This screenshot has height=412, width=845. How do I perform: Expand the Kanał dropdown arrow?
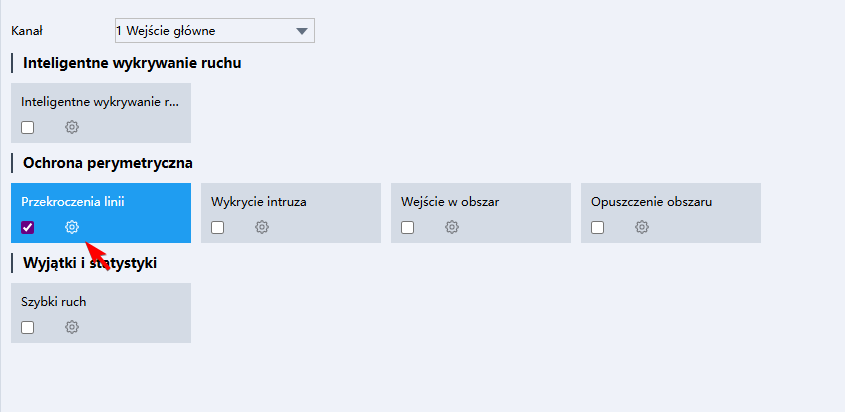pos(302,31)
